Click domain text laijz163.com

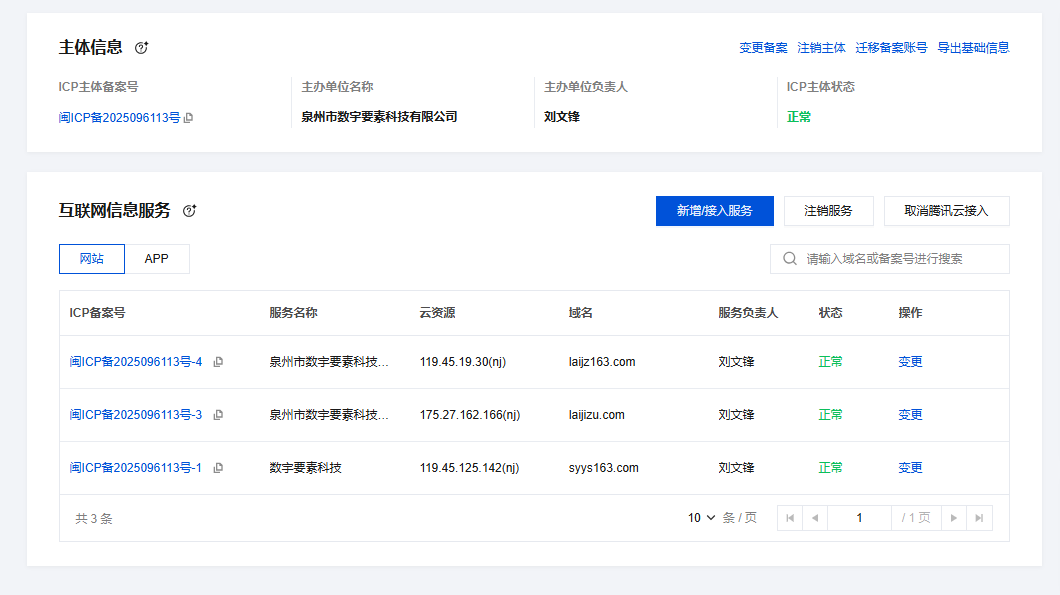(x=602, y=362)
